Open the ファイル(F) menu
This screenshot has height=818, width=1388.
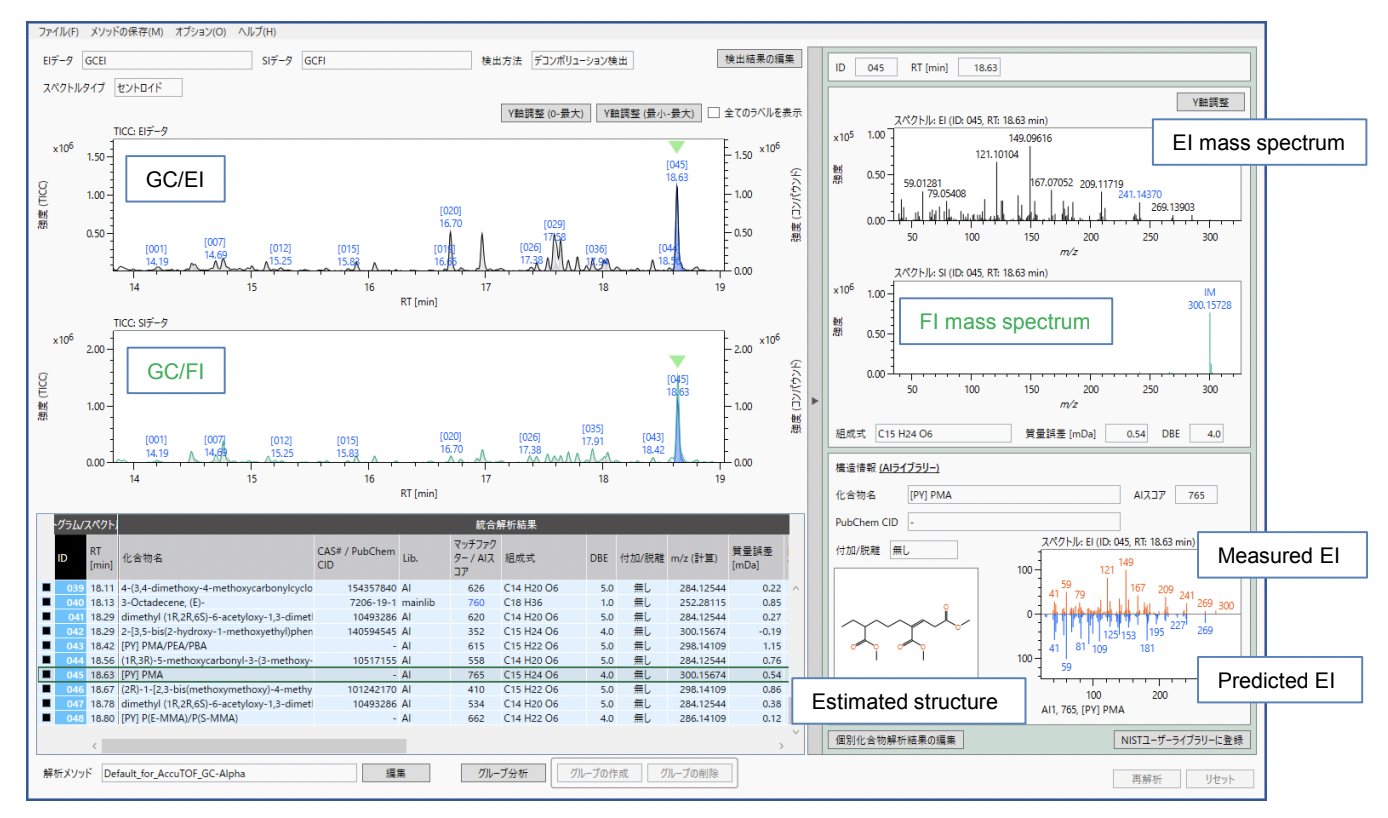tap(59, 32)
